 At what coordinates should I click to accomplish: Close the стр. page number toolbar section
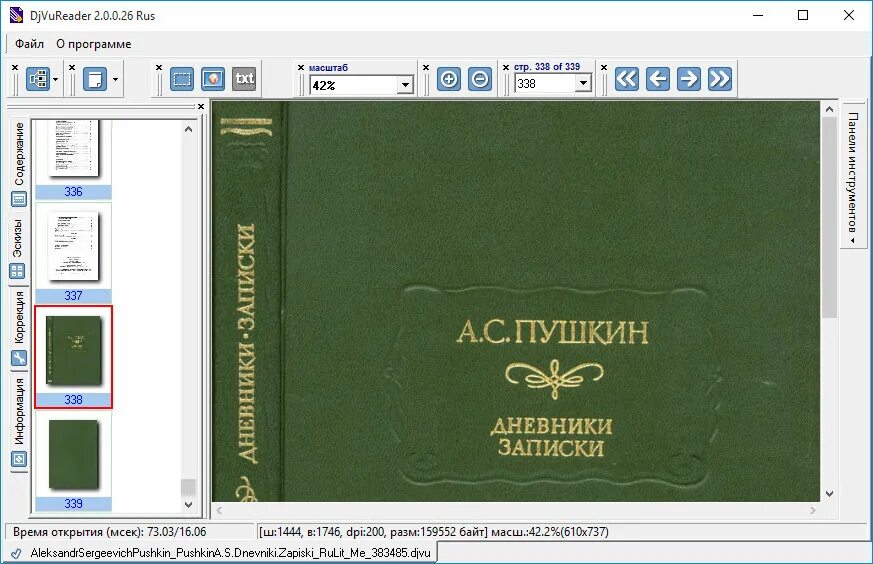506,67
